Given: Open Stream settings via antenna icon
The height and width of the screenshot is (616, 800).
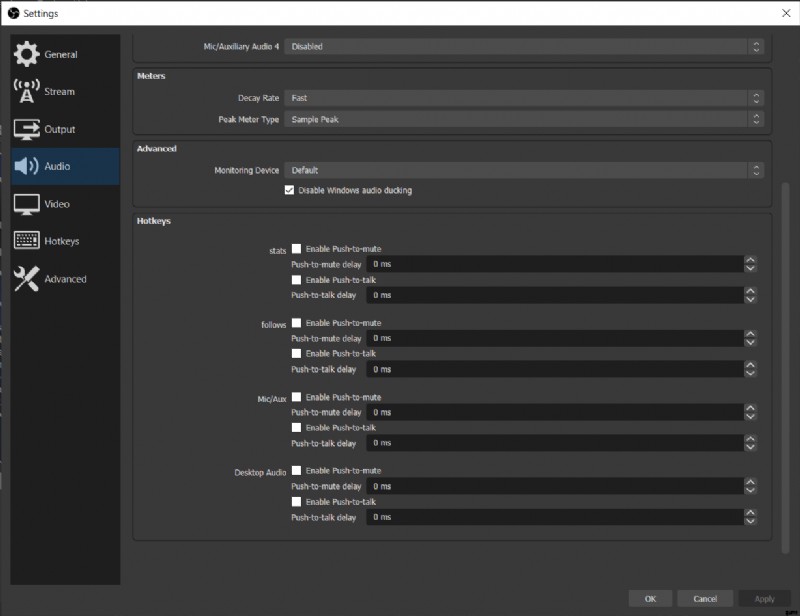Looking at the screenshot, I should (x=27, y=92).
